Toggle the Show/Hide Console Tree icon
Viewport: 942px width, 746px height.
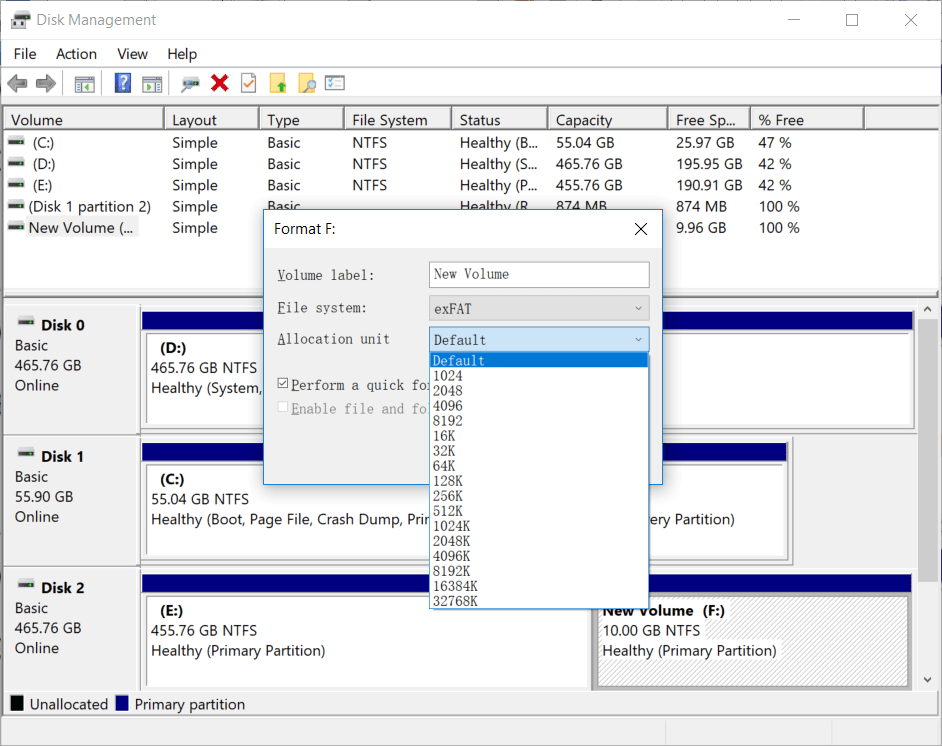(85, 84)
